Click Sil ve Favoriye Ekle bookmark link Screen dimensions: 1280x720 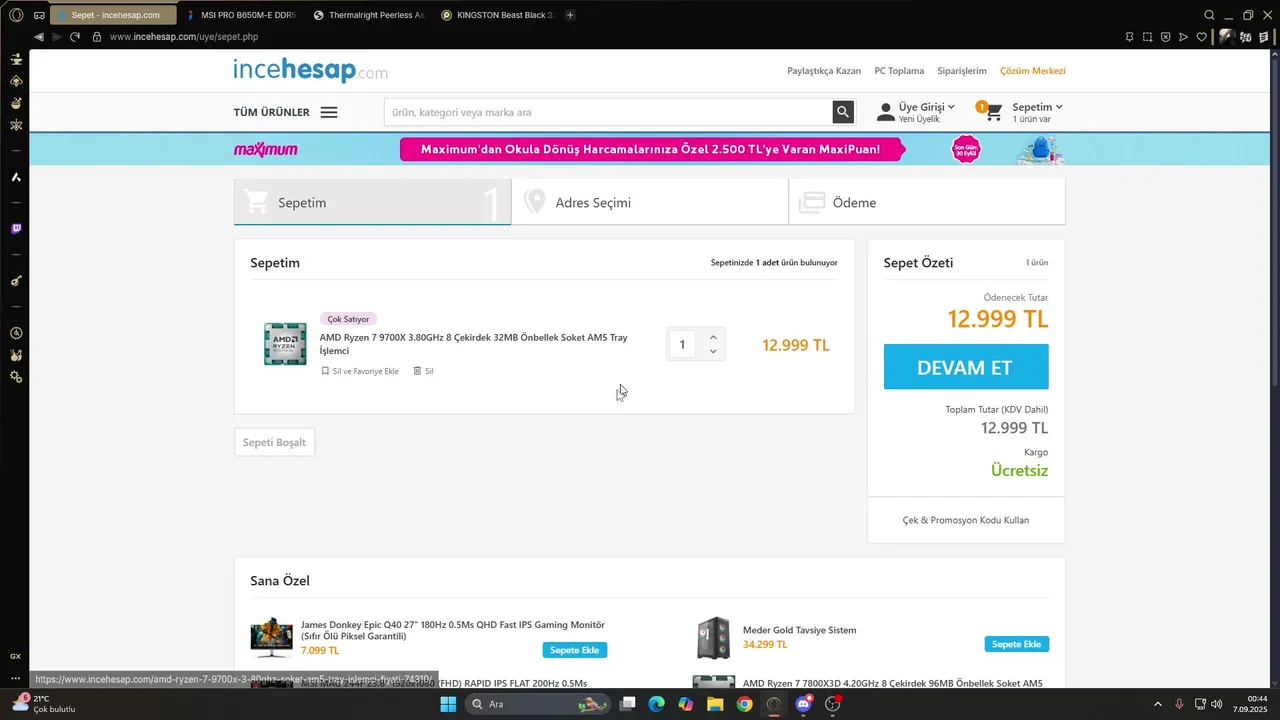pos(360,371)
